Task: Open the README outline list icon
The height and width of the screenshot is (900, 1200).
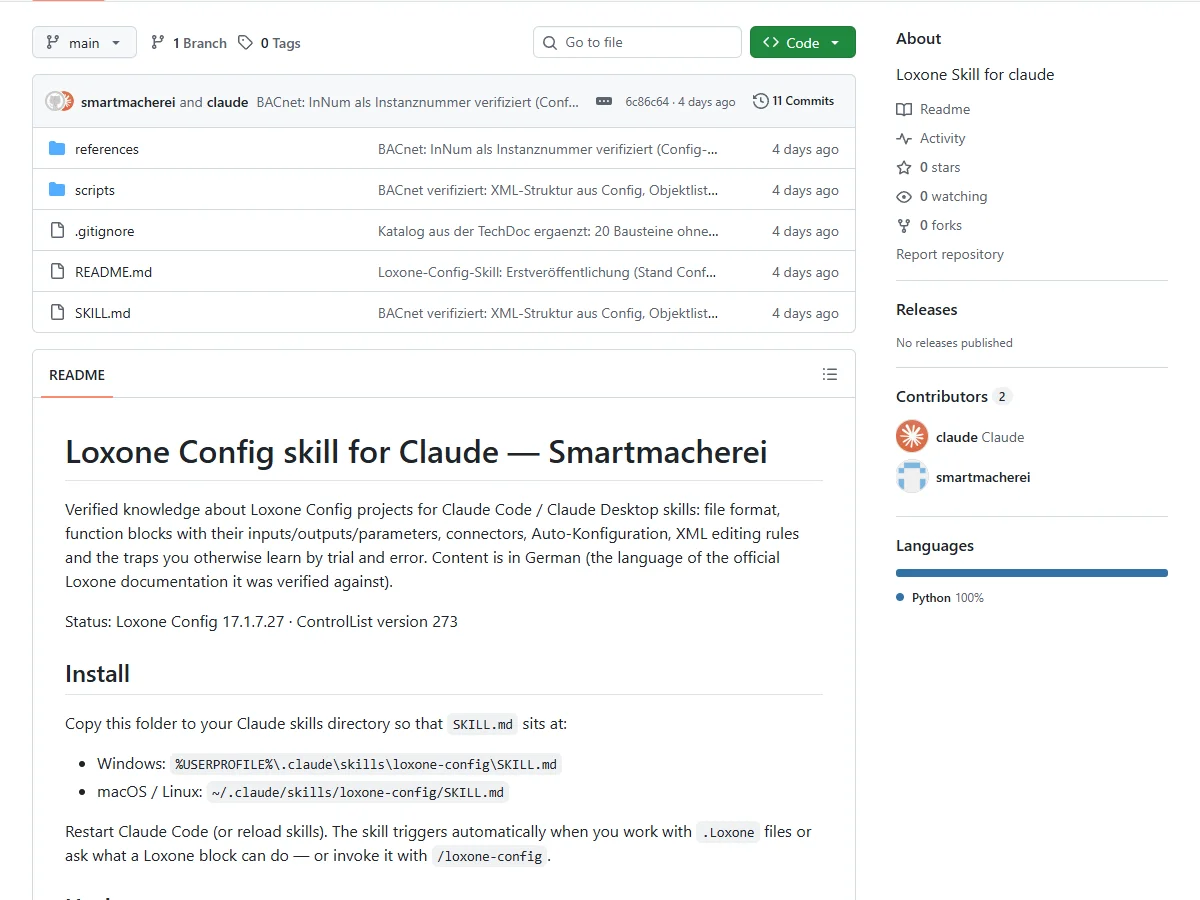Action: [829, 374]
